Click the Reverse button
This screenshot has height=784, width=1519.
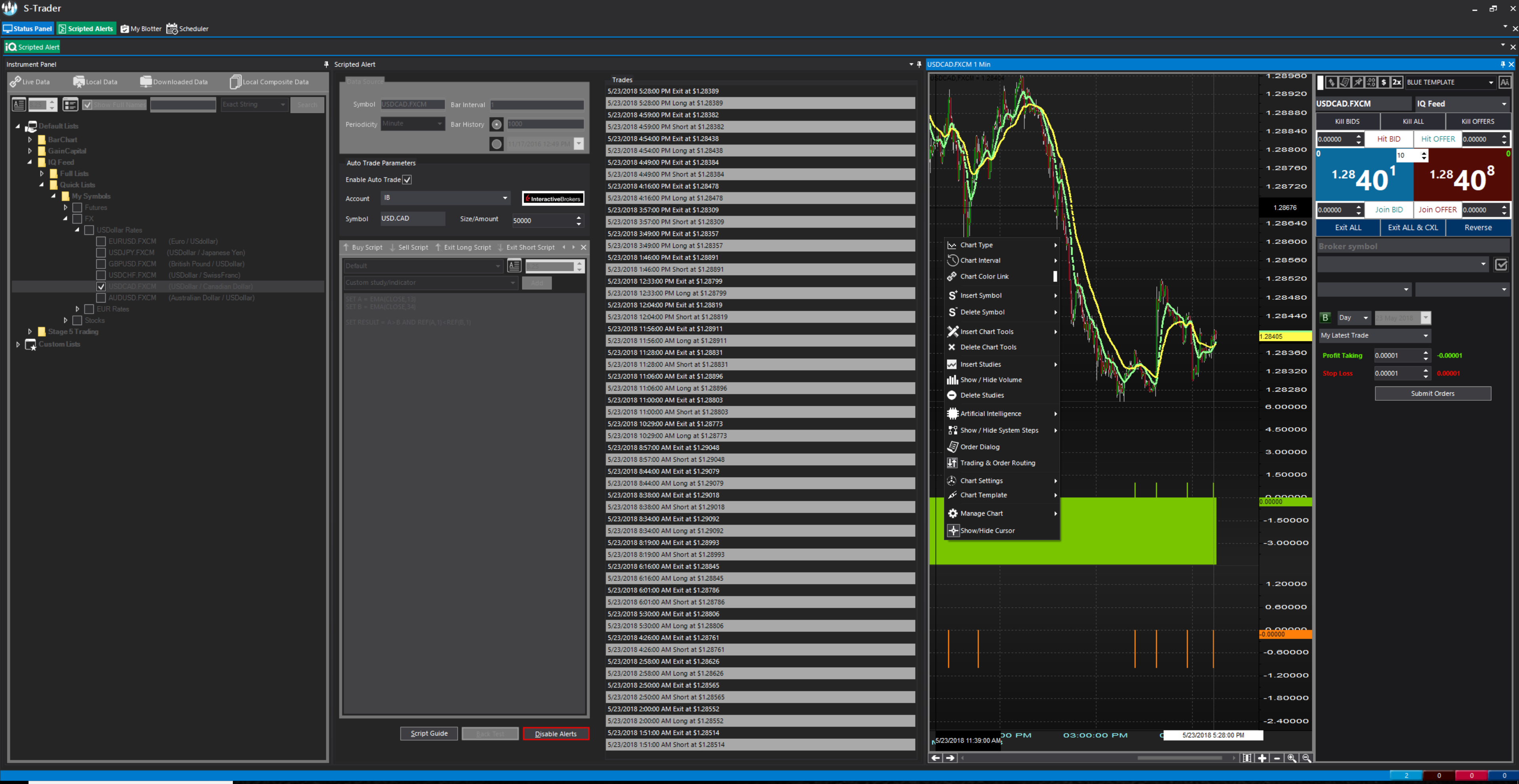click(x=1478, y=228)
